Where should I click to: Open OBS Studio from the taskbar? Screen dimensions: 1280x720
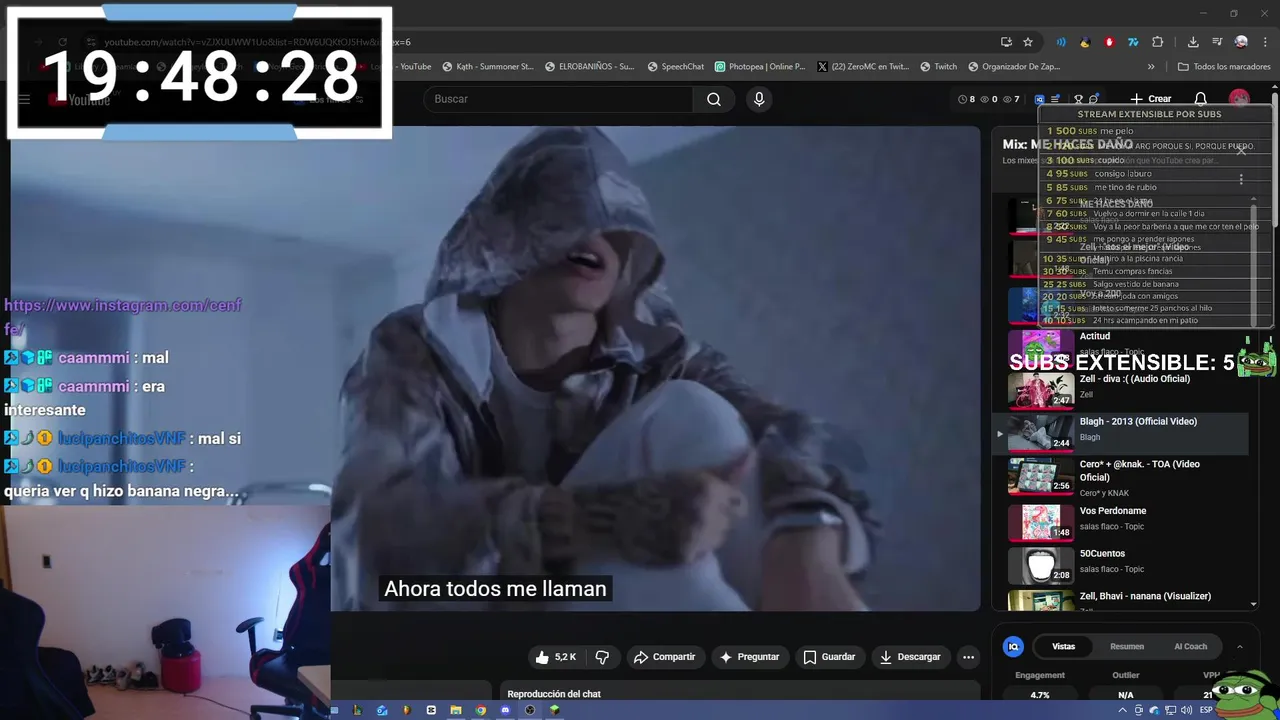529,710
